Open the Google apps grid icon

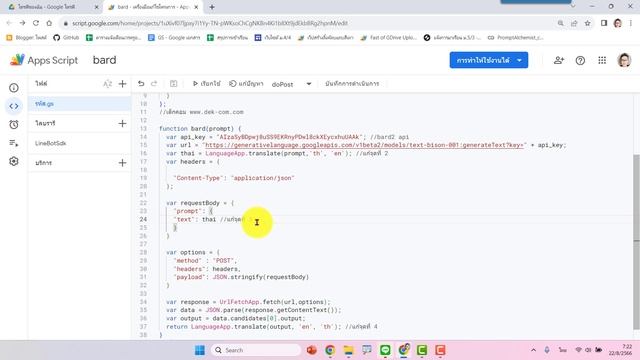point(602,60)
